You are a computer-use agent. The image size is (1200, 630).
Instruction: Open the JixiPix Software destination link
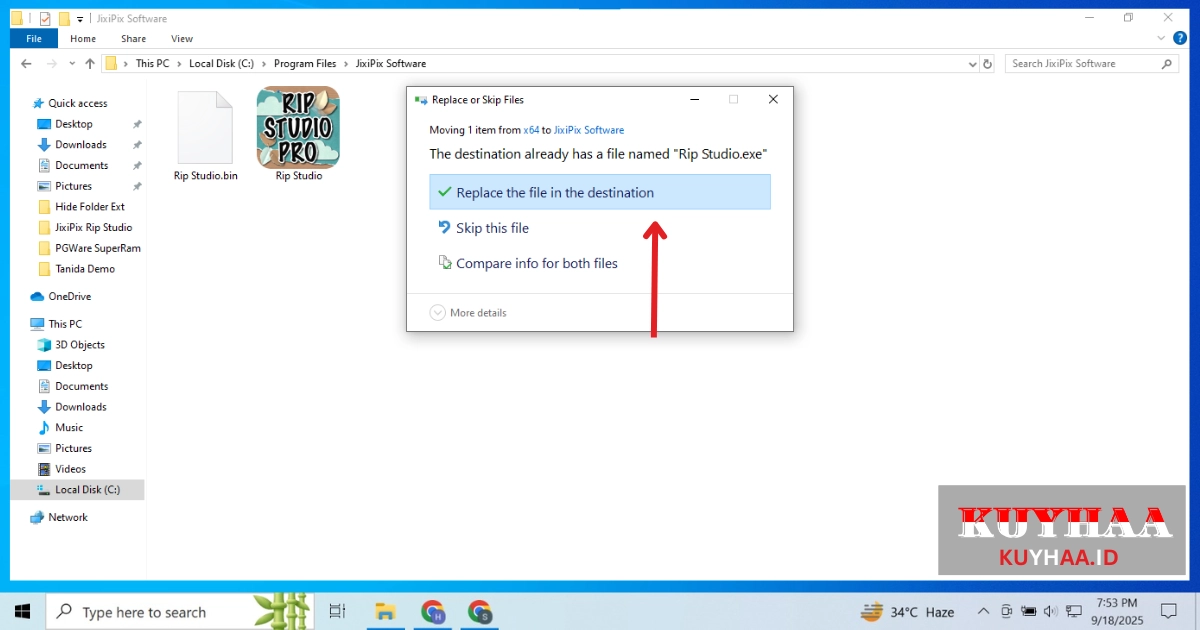tap(589, 130)
